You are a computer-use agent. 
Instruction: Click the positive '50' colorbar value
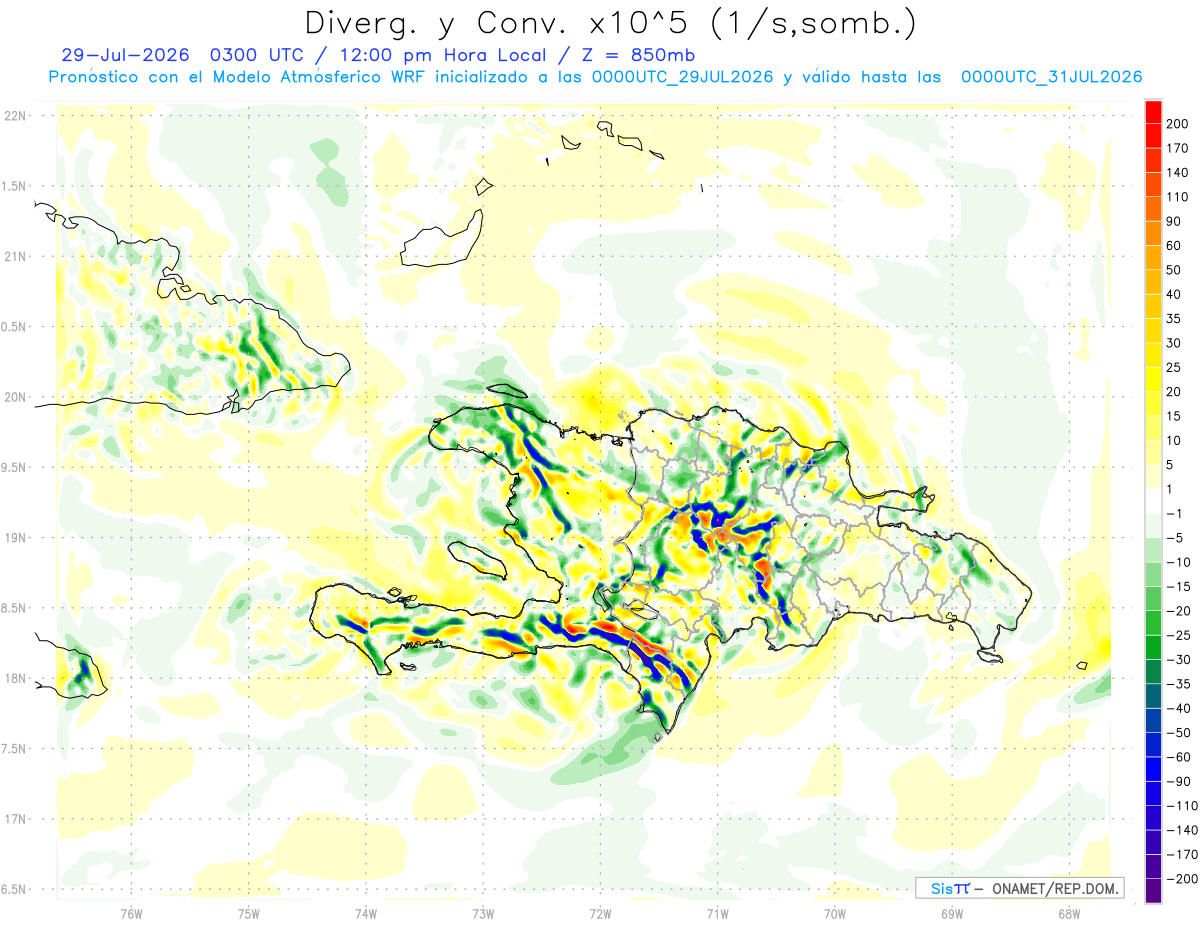pos(1175,270)
